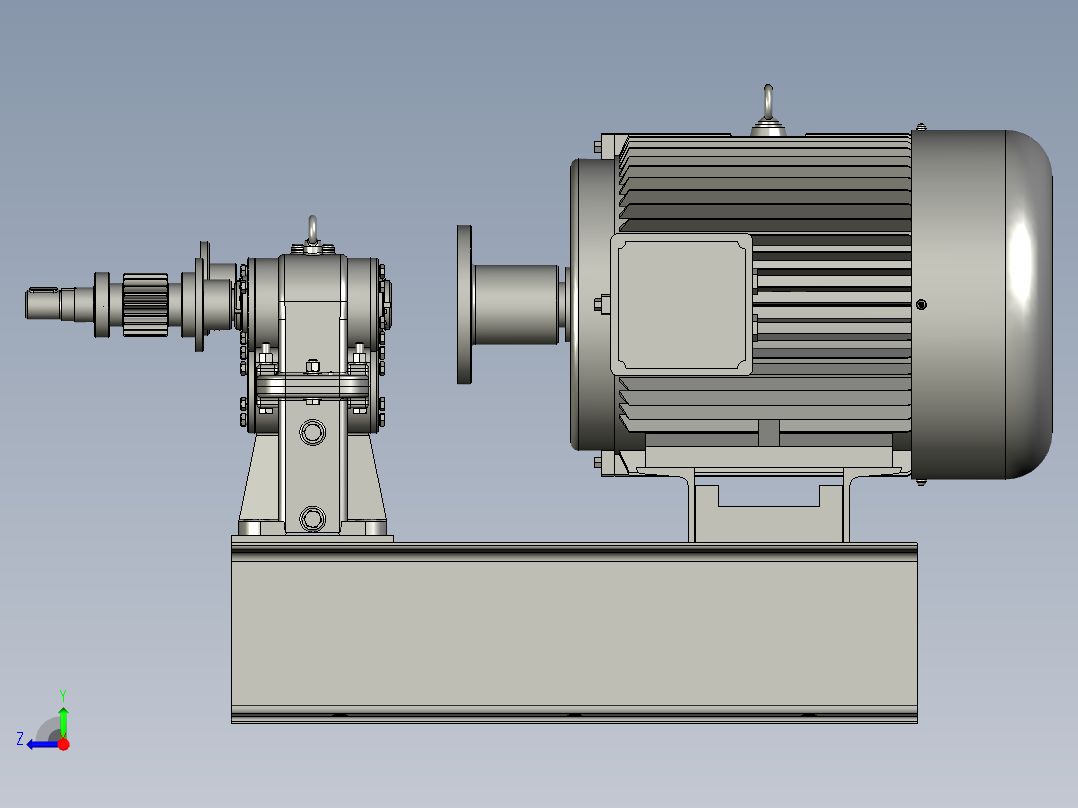Select the Y axis label on the triad
1078x808 pixels.
coord(63,694)
